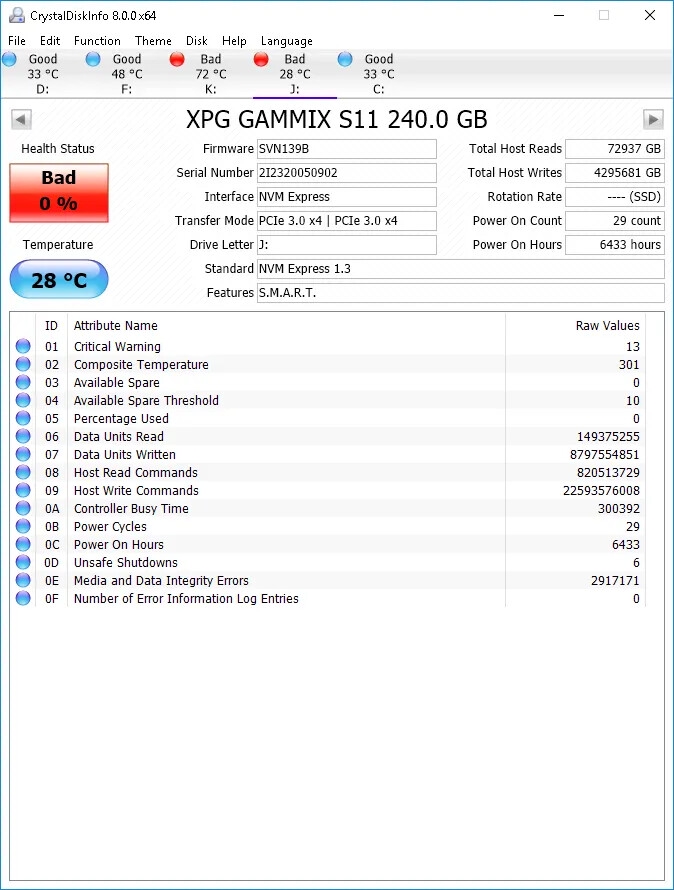Click the Interface field NVM Express
The height and width of the screenshot is (890, 674).
347,197
